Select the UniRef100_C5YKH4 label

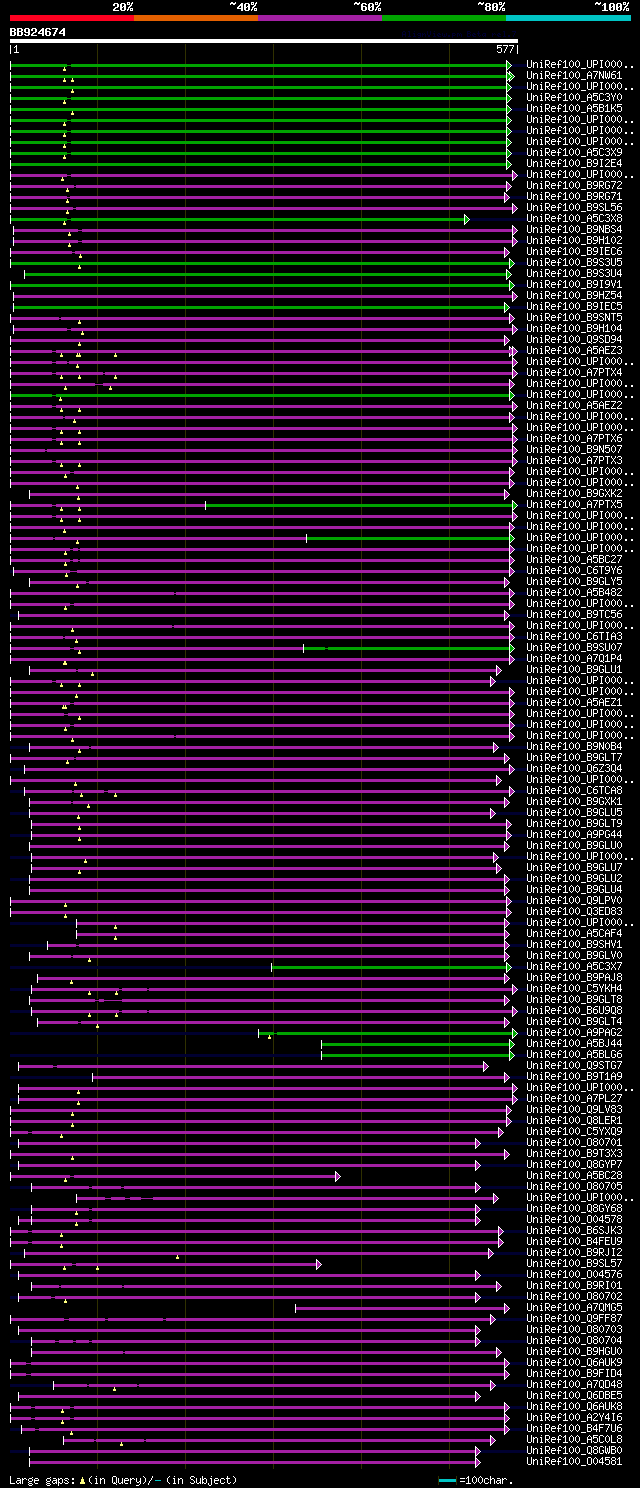(574, 989)
